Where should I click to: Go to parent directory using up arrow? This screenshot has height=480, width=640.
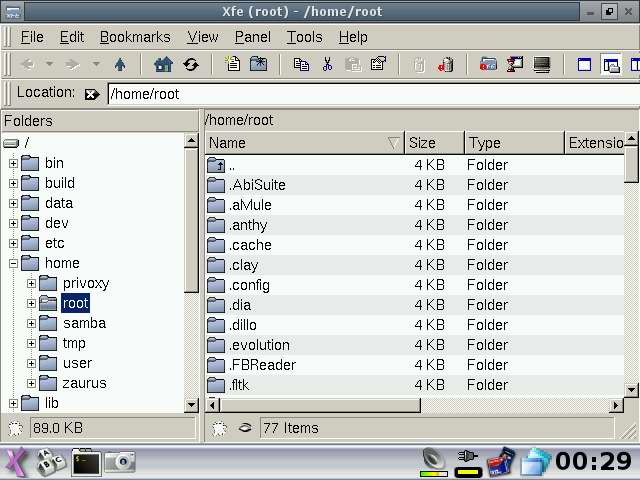point(121,64)
